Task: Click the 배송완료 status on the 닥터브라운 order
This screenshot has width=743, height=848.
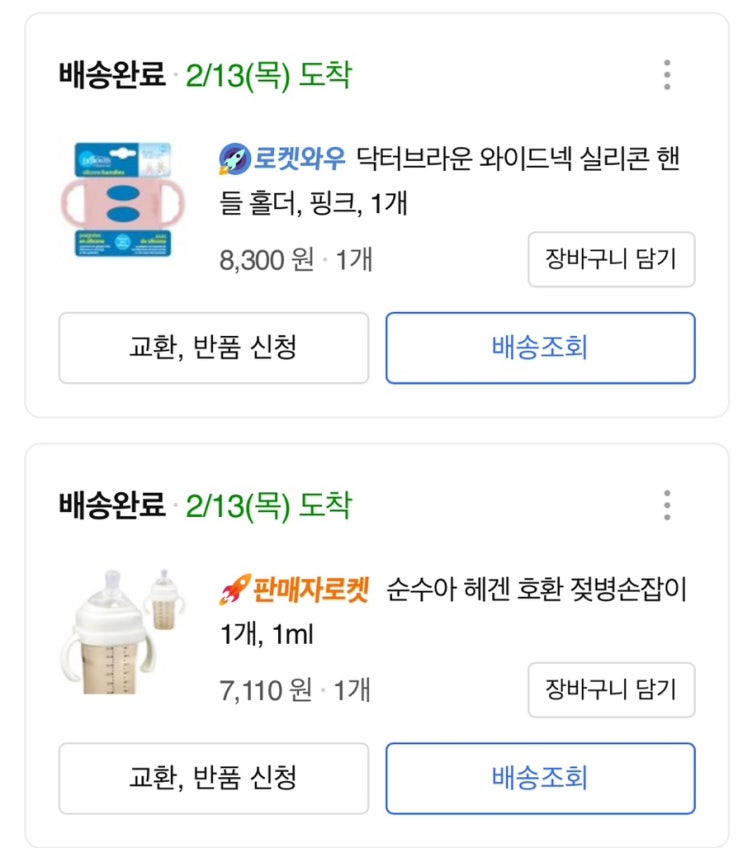Action: [x=112, y=76]
